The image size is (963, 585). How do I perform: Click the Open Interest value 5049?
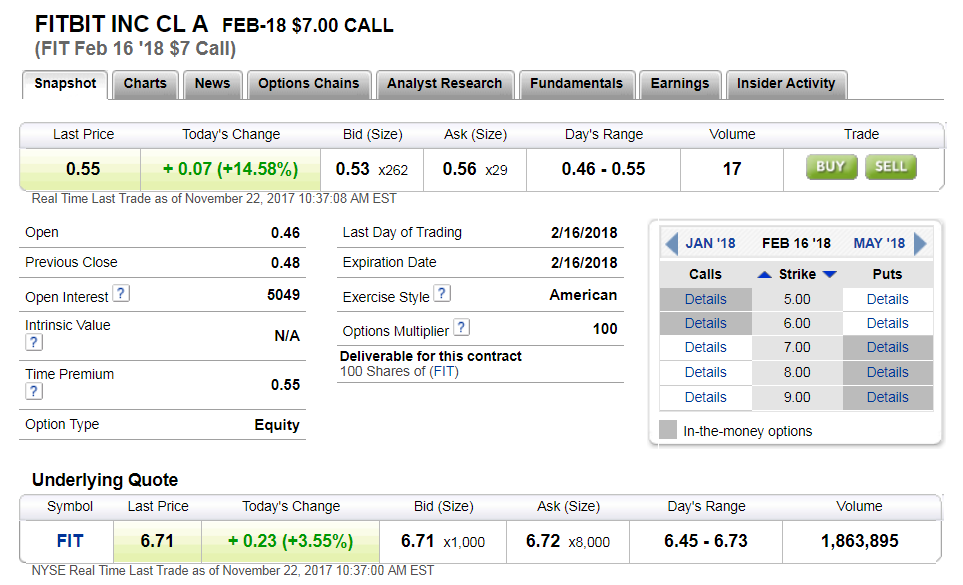coord(283,295)
